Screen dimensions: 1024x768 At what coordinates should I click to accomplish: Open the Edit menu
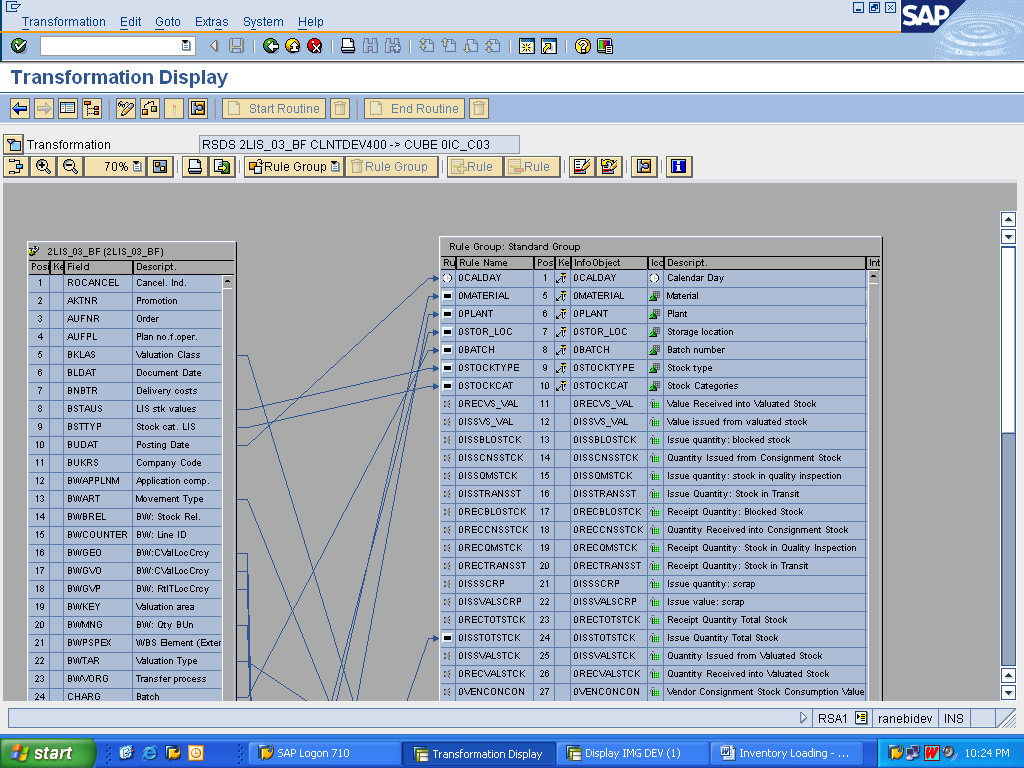[130, 22]
